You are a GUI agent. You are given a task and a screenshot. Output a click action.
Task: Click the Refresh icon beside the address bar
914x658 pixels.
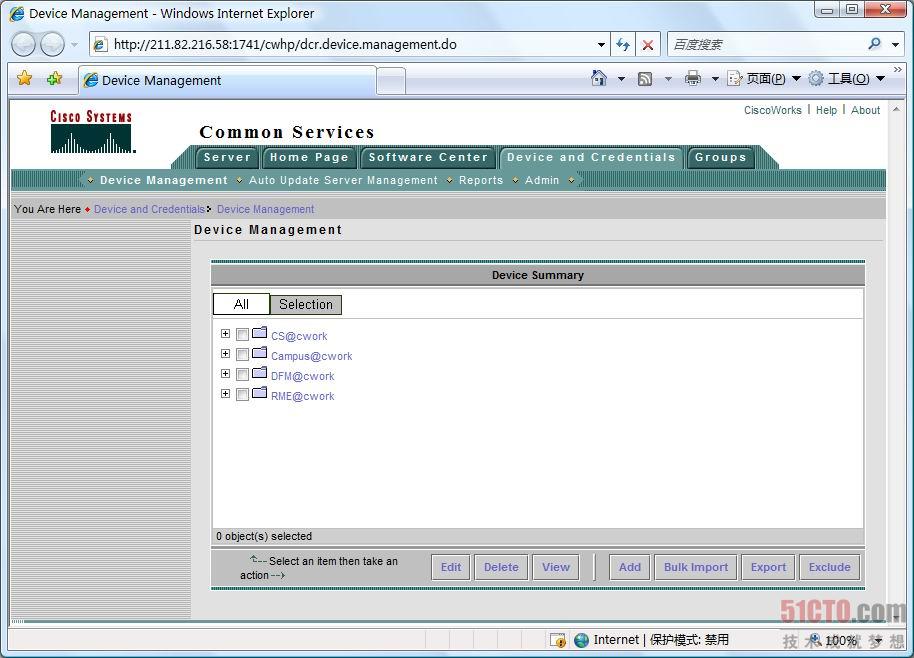[x=623, y=44]
